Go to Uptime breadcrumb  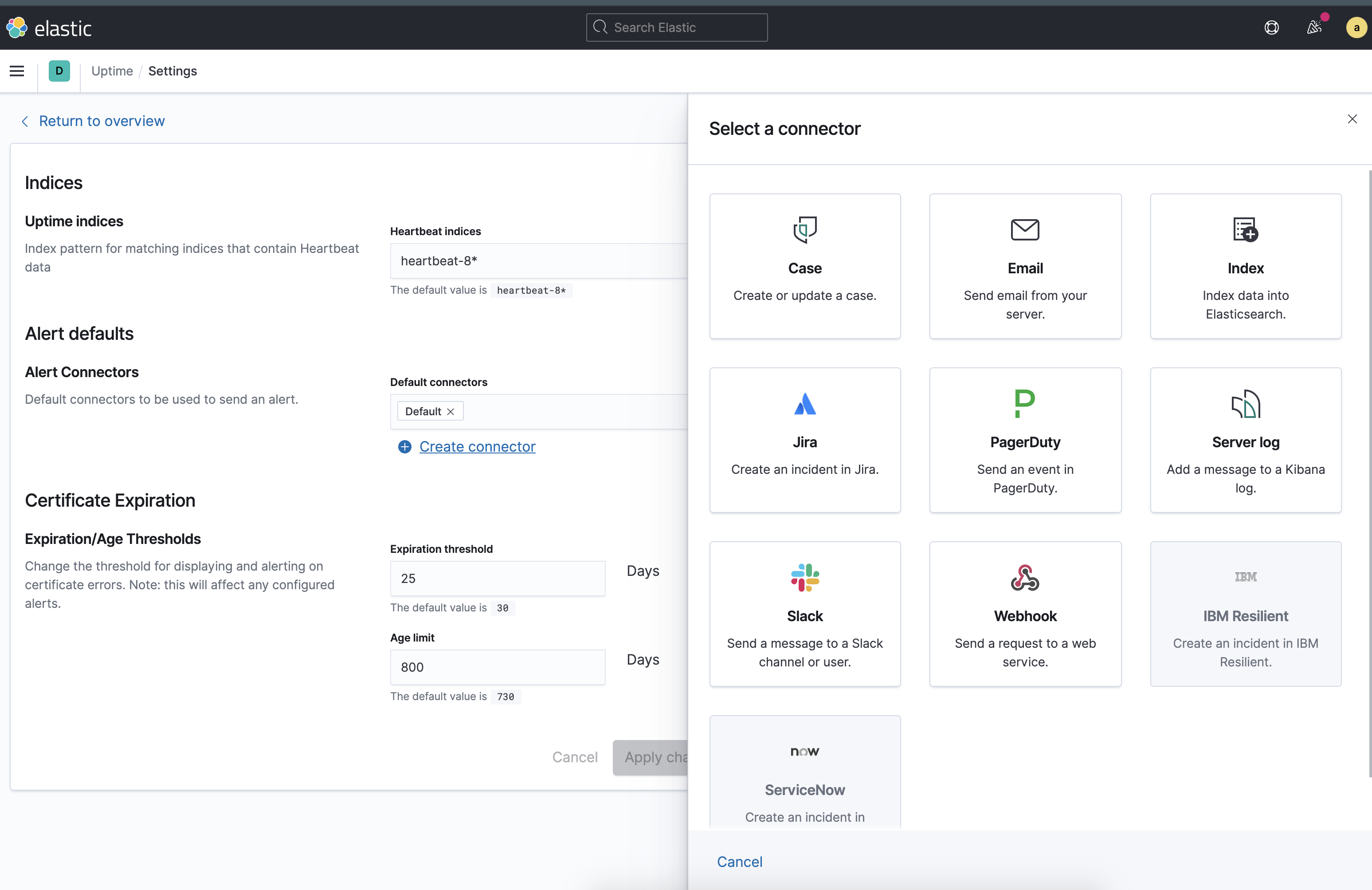coord(112,71)
